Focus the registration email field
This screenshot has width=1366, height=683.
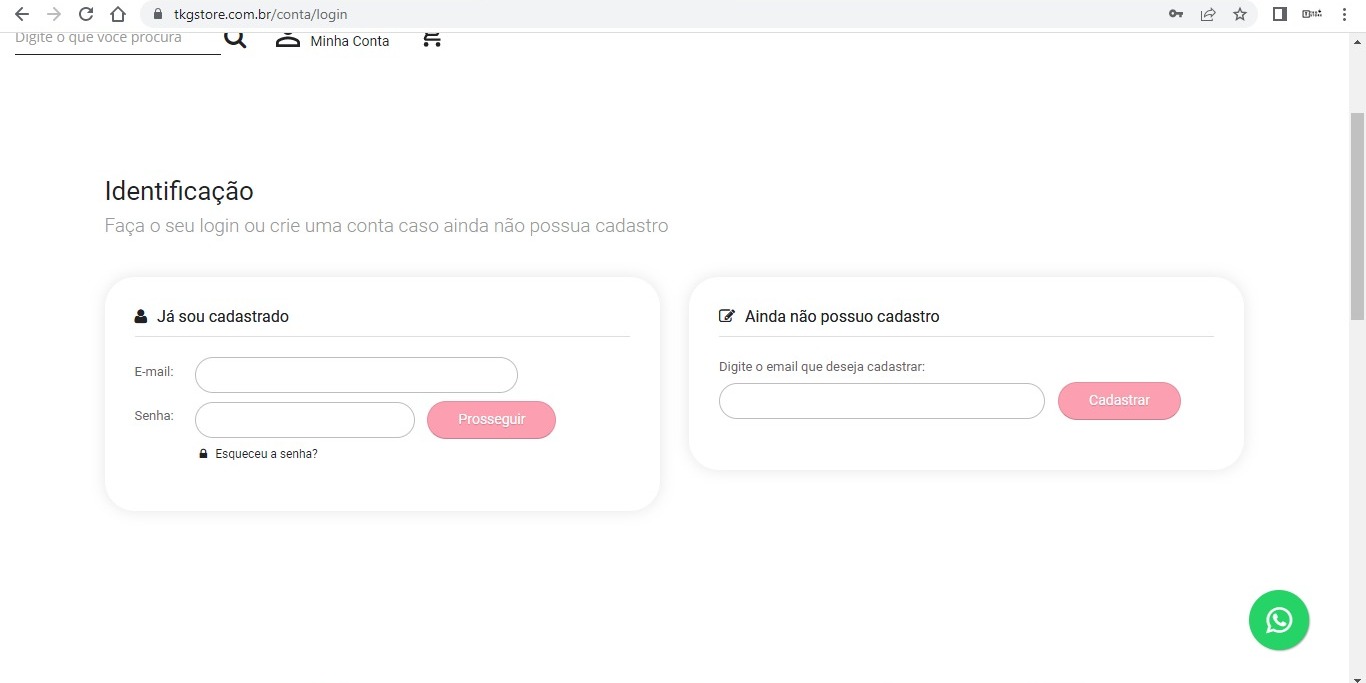(x=882, y=401)
